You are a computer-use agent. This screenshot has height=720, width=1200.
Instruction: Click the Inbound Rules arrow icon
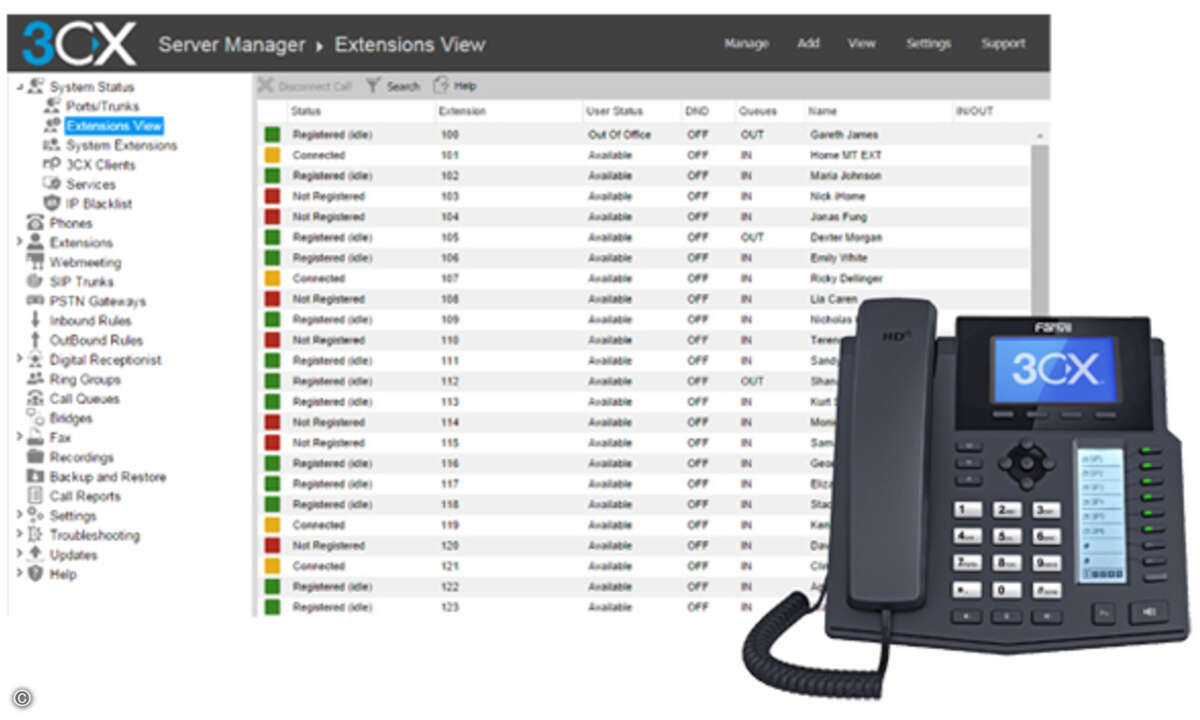click(36, 321)
